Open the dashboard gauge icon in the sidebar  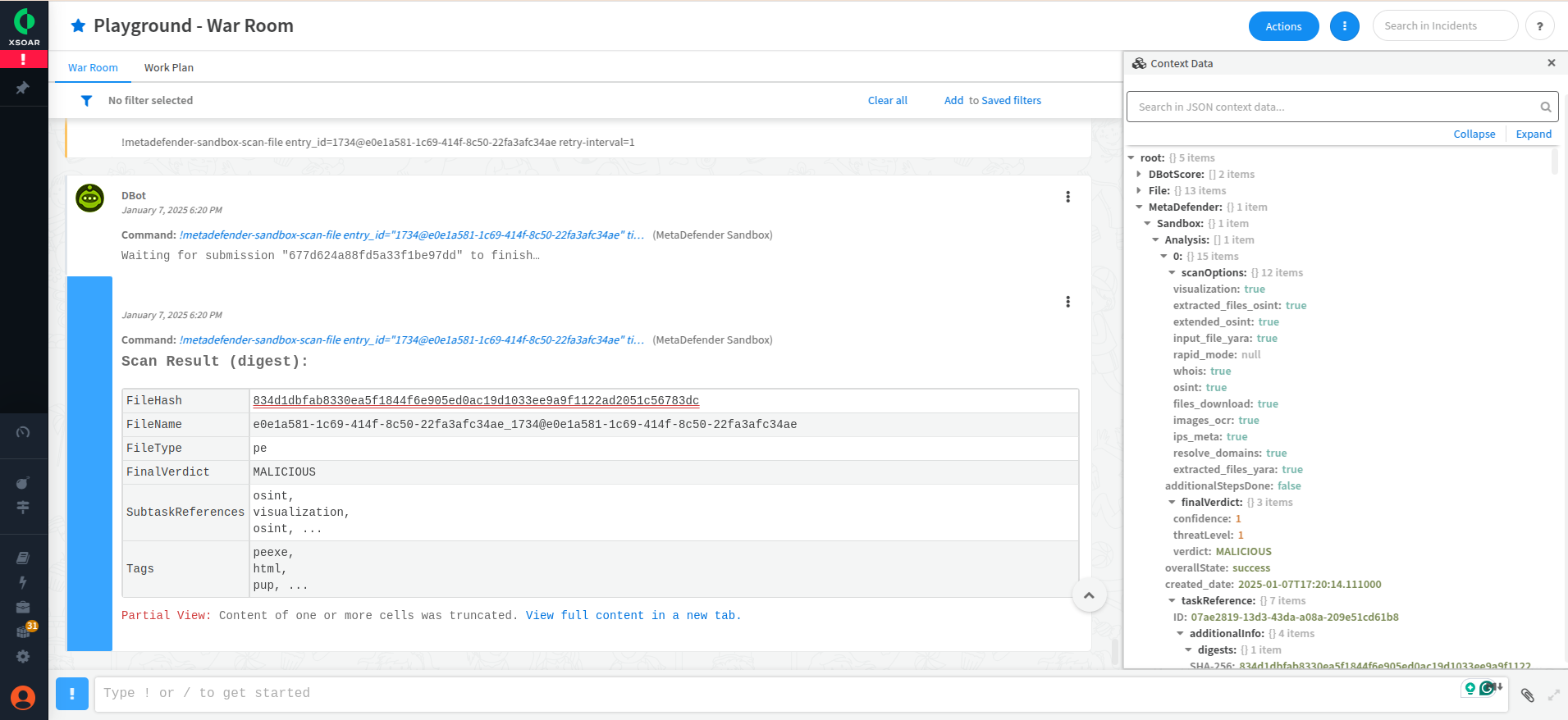click(23, 432)
